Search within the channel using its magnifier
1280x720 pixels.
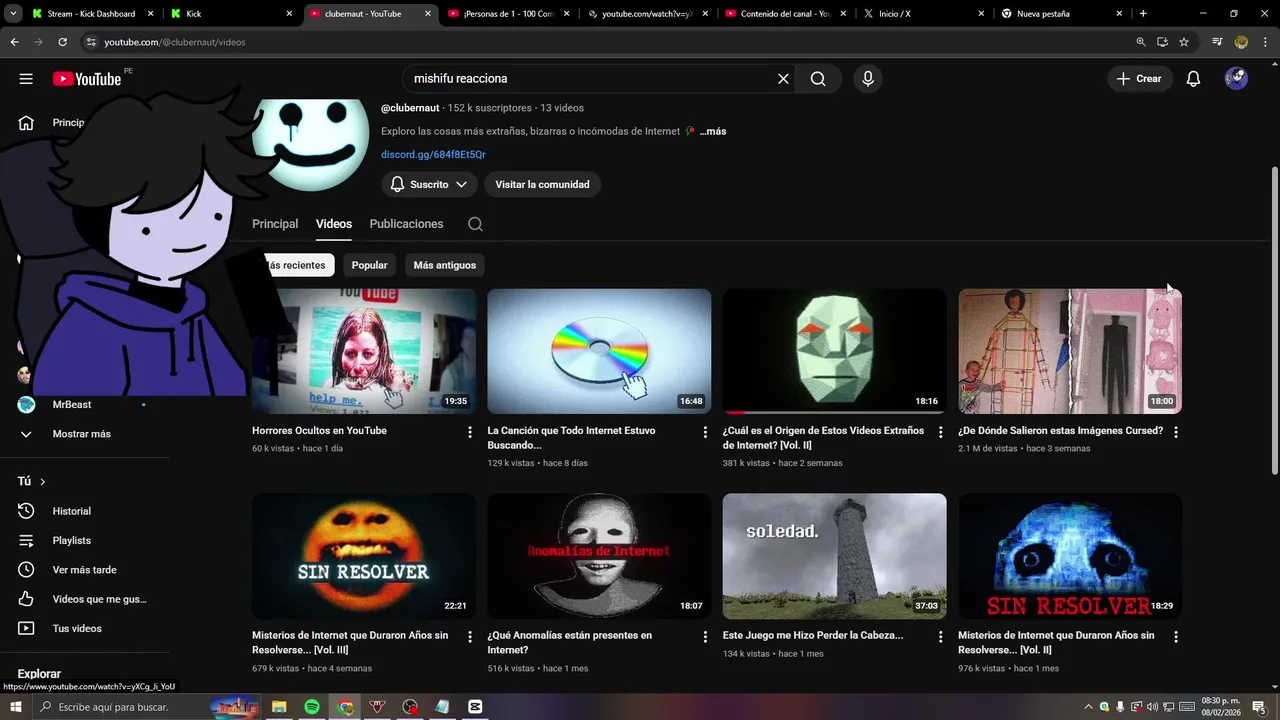(x=475, y=224)
